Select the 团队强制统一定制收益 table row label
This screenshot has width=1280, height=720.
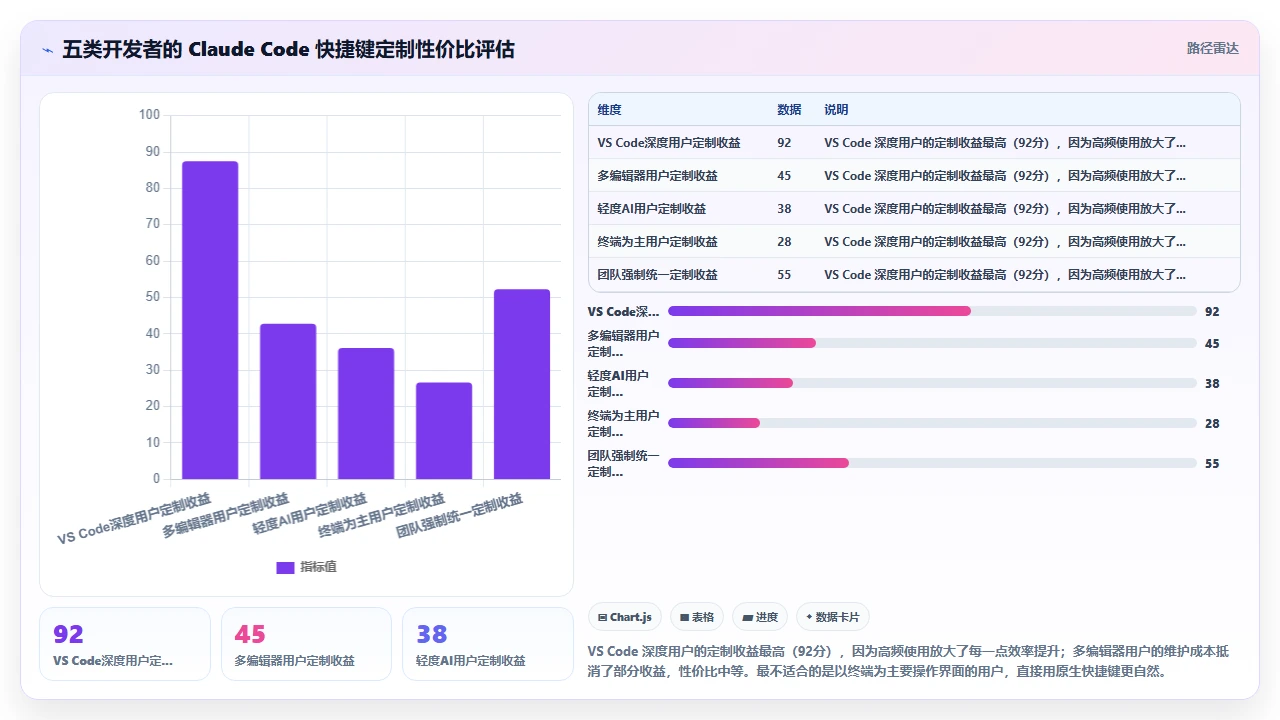pyautogui.click(x=657, y=275)
